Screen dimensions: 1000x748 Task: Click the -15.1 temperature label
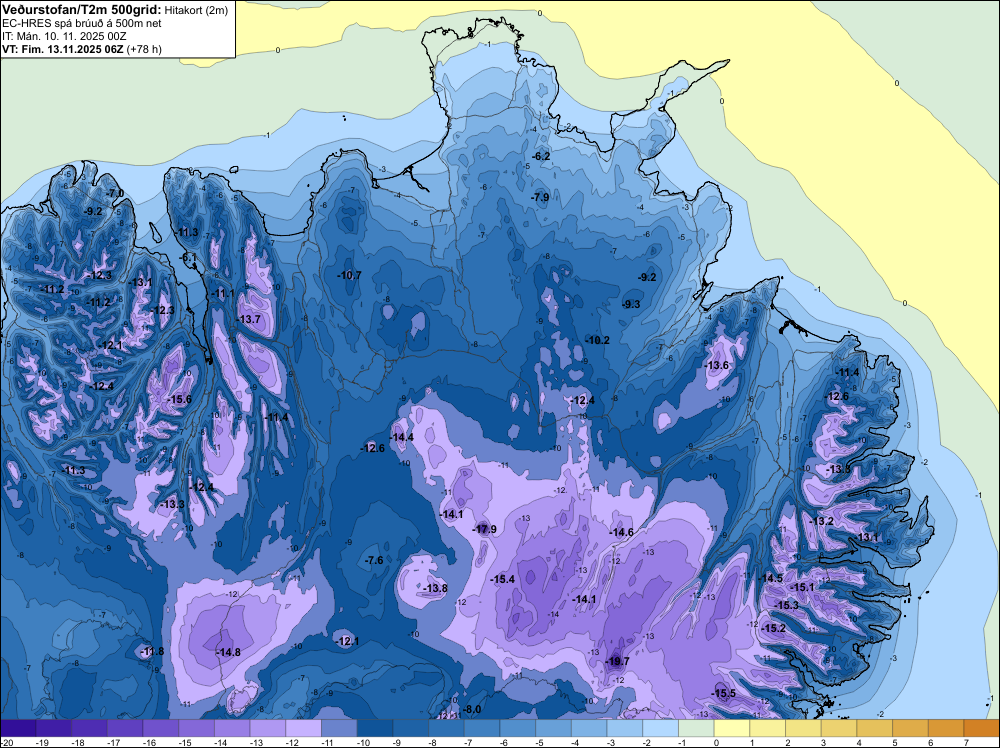pos(802,587)
